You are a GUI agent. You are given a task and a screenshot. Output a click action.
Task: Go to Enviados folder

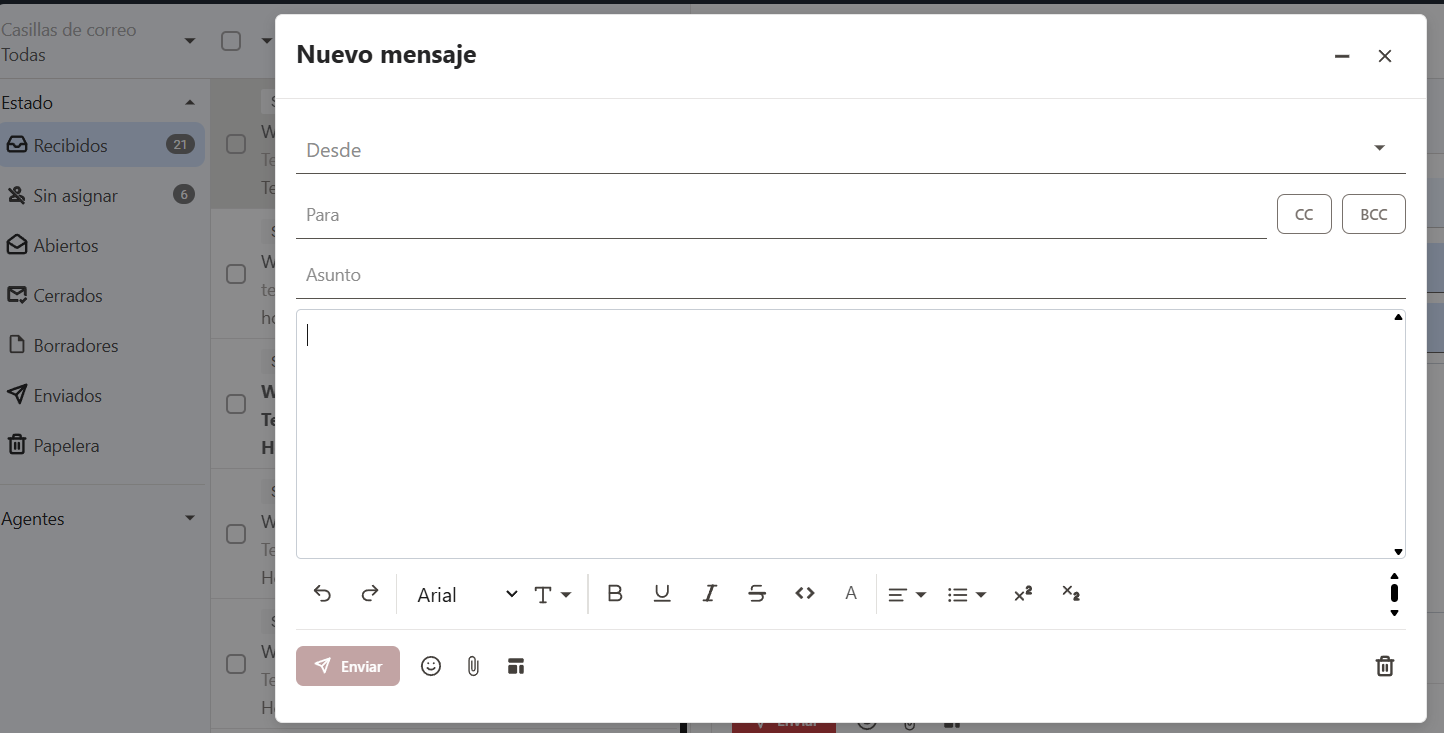pos(68,396)
